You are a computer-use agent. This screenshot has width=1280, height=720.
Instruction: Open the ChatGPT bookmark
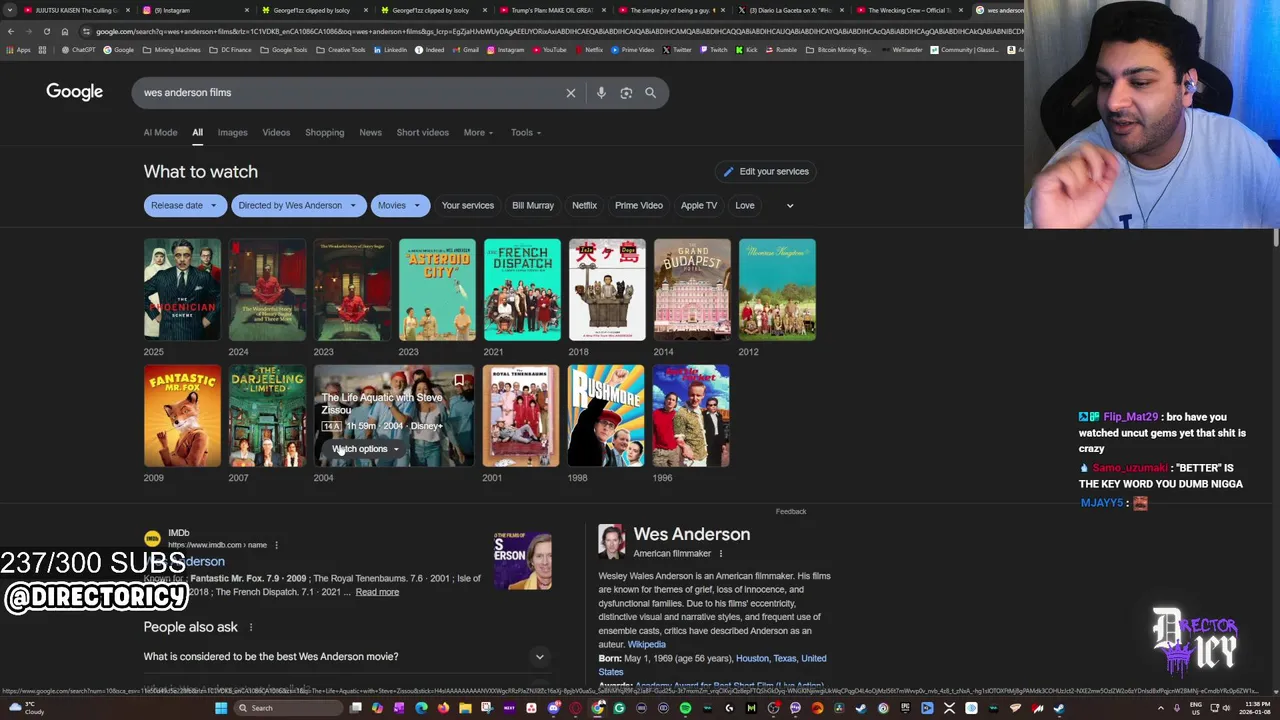[x=78, y=50]
